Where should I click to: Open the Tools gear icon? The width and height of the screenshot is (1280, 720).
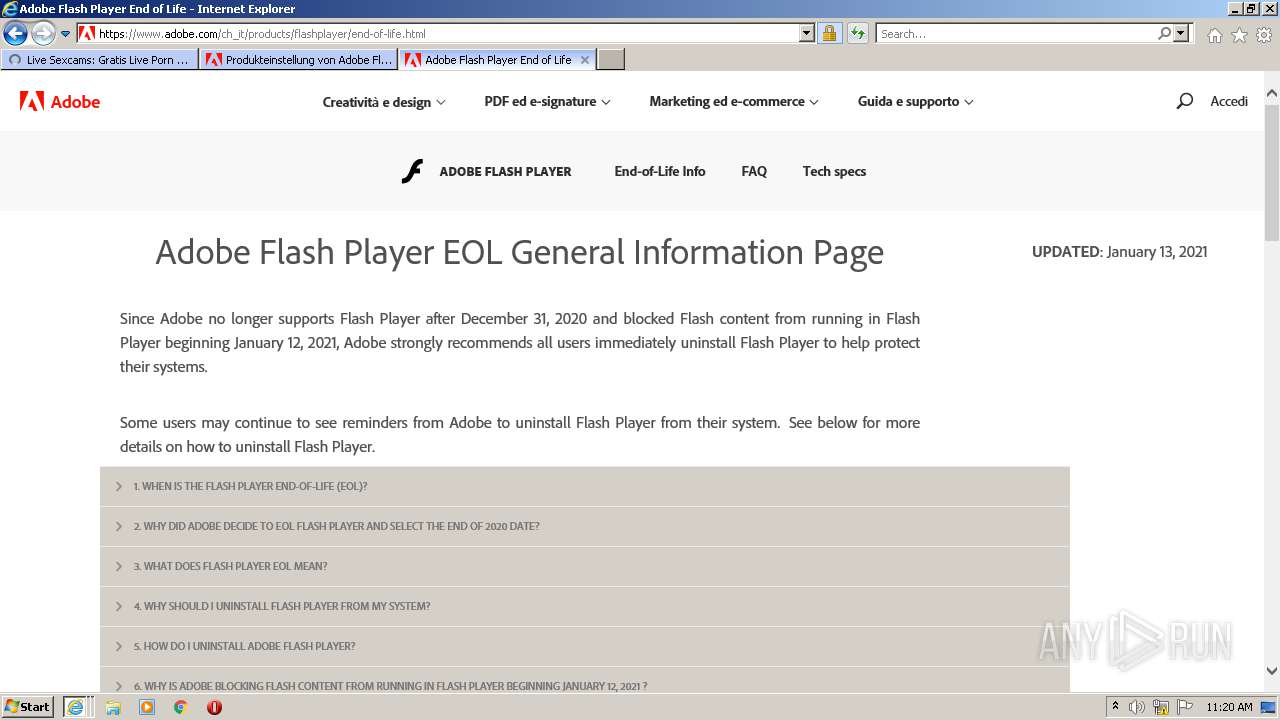pyautogui.click(x=1264, y=35)
